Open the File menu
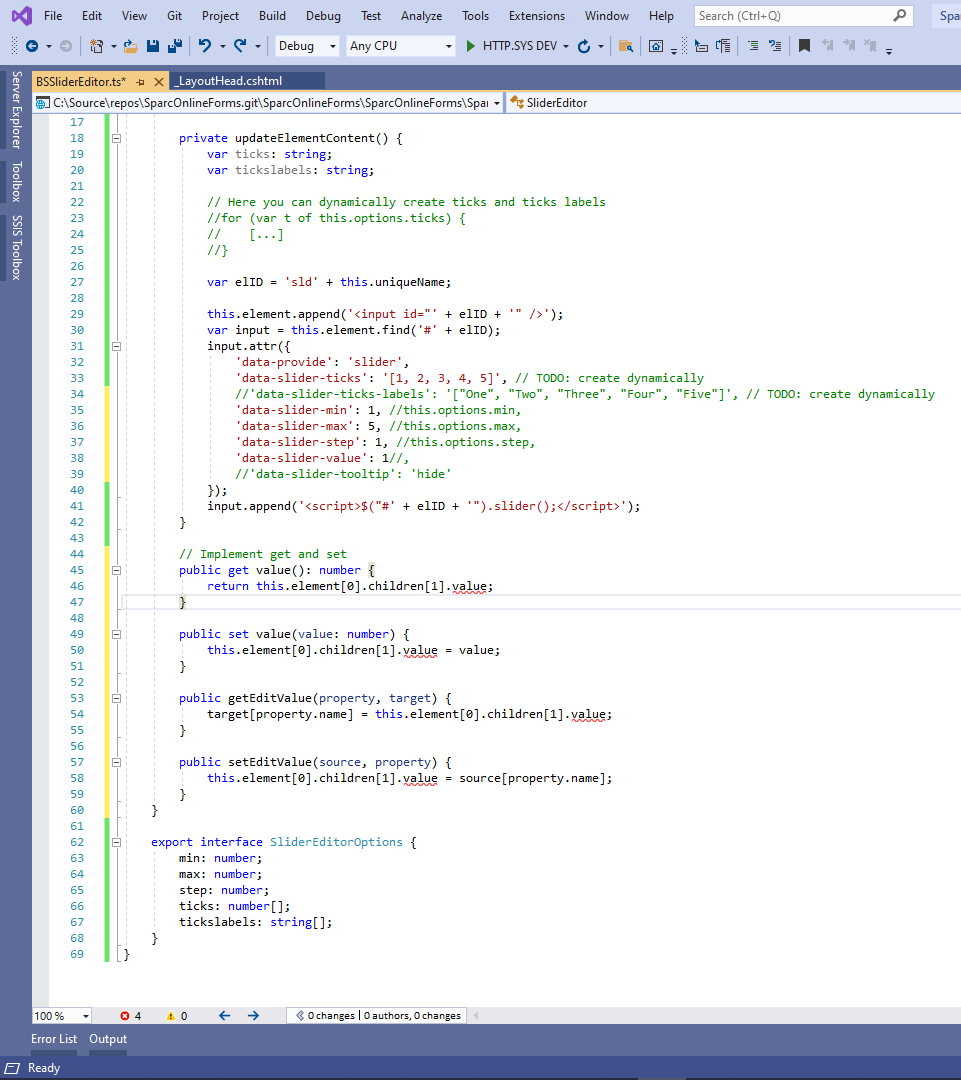 53,15
